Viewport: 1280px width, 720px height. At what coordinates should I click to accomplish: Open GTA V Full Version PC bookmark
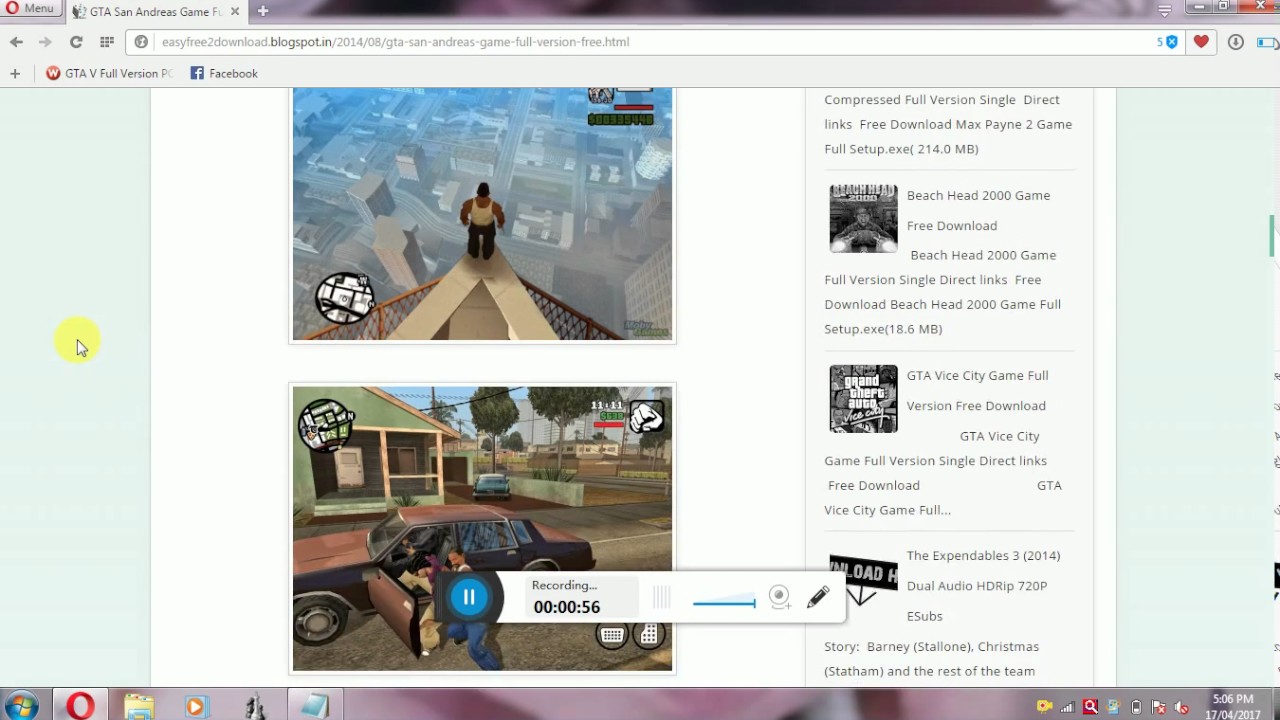tap(109, 73)
